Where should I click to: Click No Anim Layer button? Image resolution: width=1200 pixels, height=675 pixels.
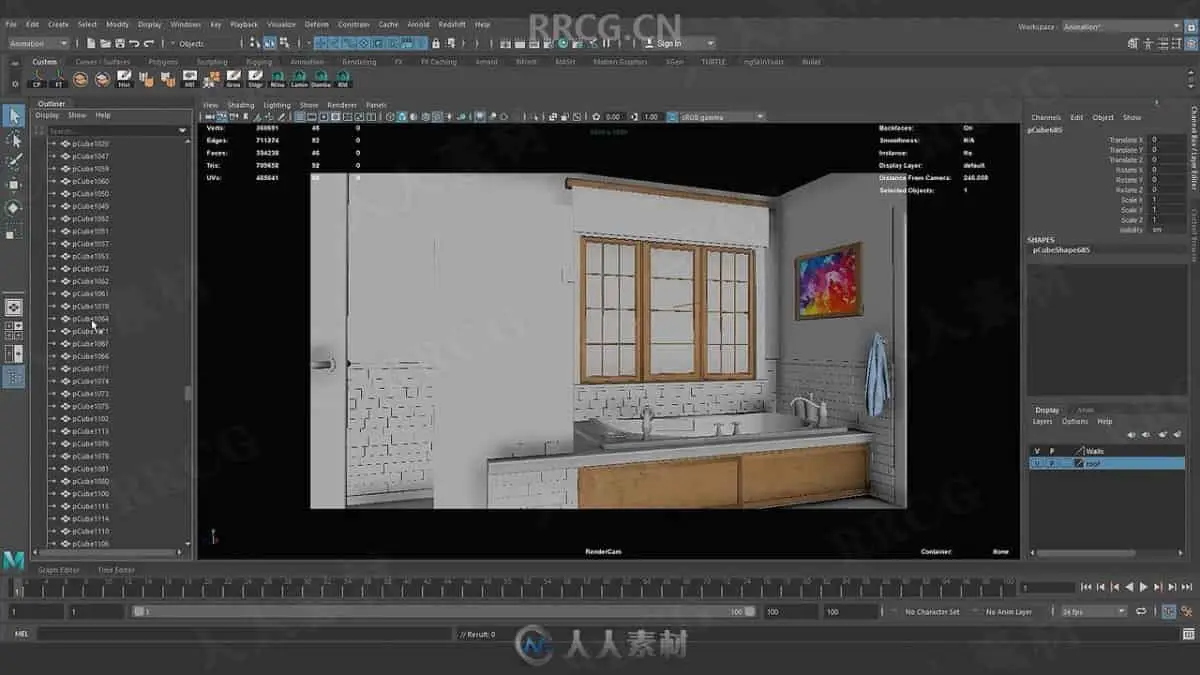[x=1008, y=611]
